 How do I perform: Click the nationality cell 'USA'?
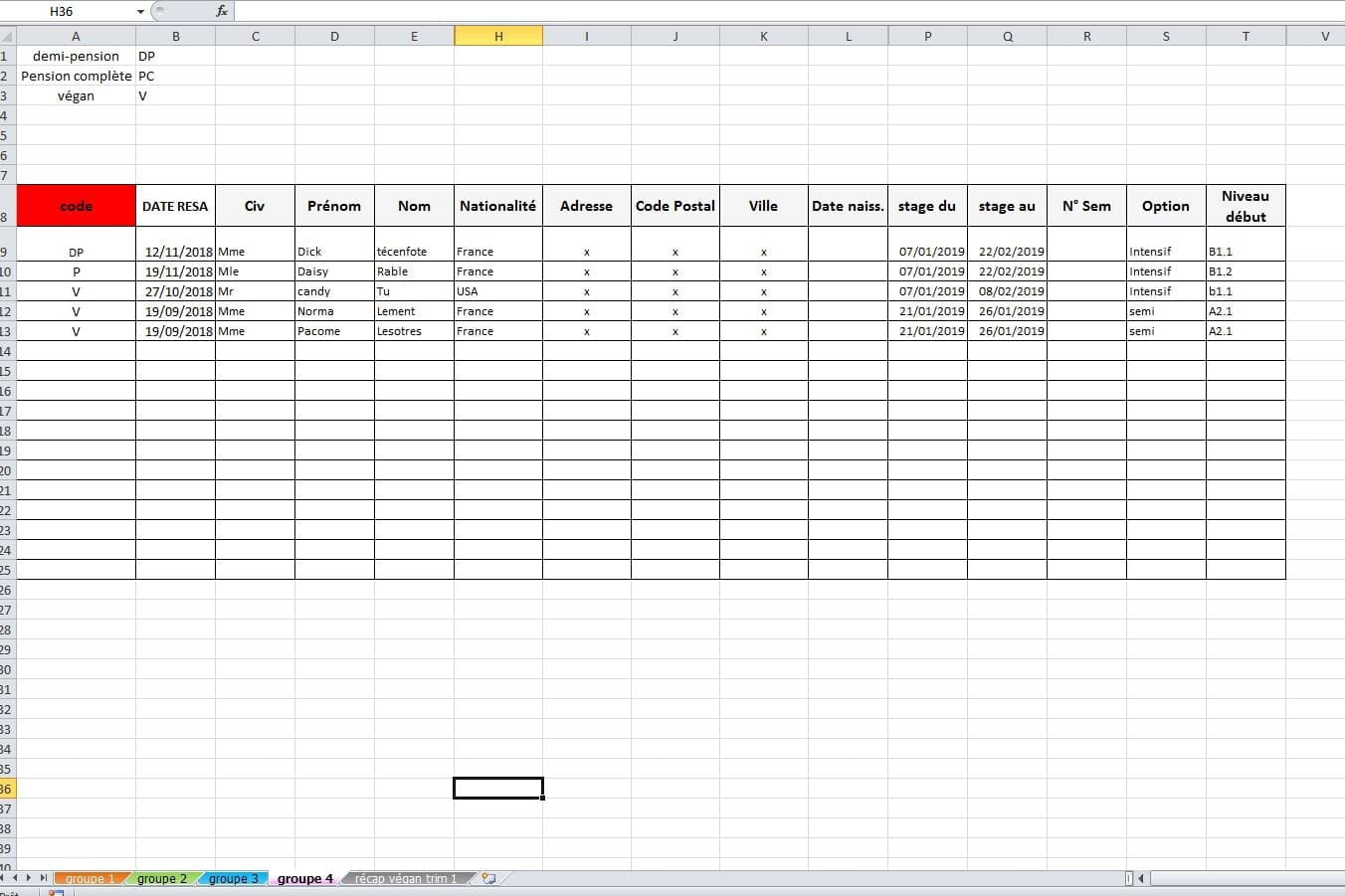(x=498, y=291)
